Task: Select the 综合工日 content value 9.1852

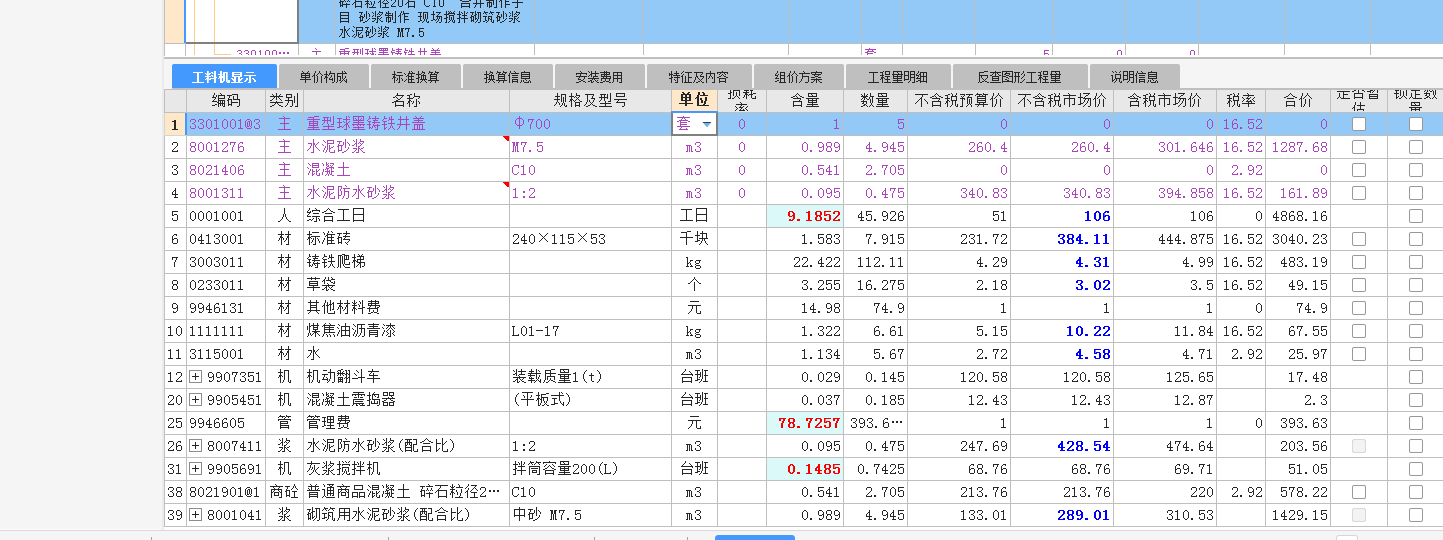Action: tap(805, 216)
